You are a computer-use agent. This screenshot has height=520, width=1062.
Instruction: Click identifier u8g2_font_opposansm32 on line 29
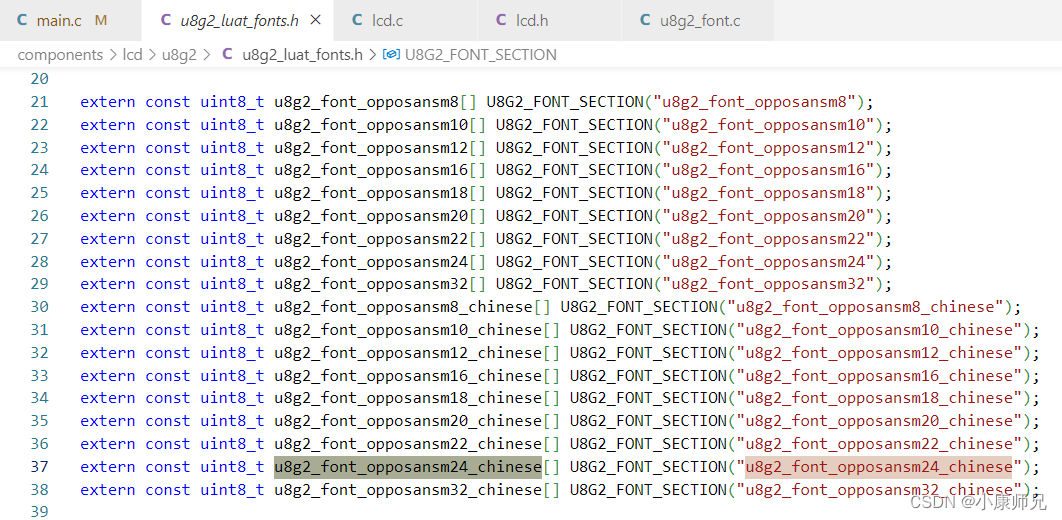371,284
